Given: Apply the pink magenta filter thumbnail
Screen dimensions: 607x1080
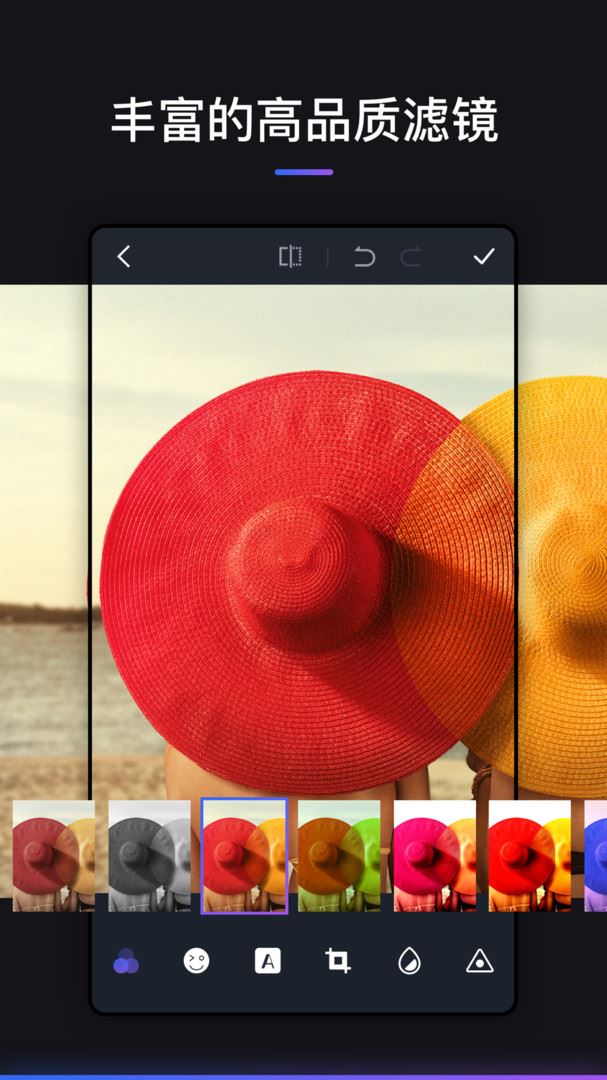Looking at the screenshot, I should click(x=435, y=855).
